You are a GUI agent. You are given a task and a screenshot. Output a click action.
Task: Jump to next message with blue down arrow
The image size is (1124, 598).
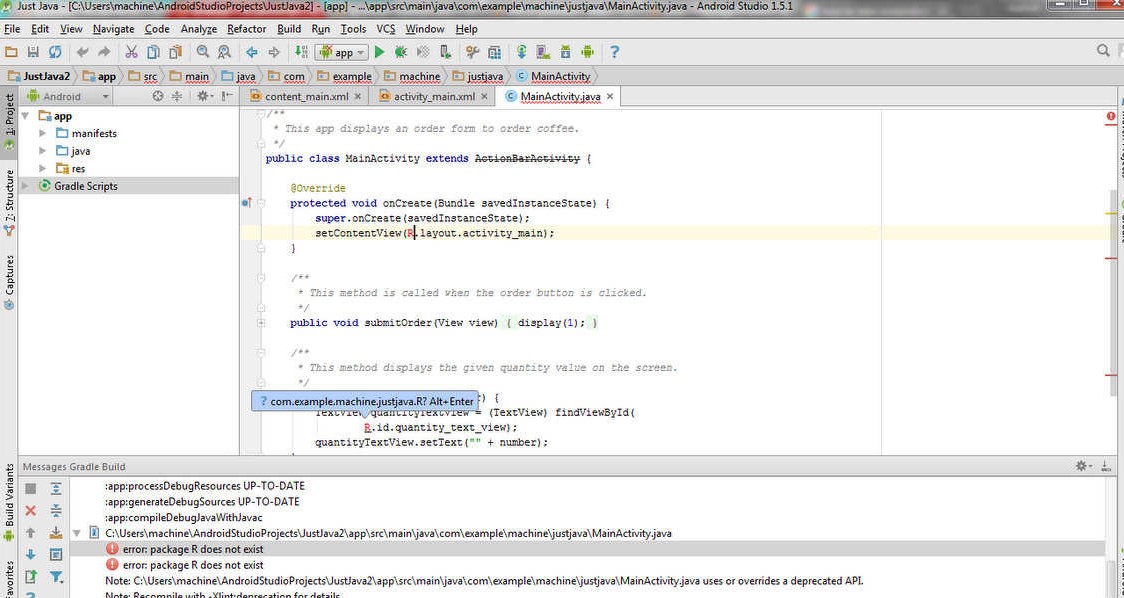point(30,554)
